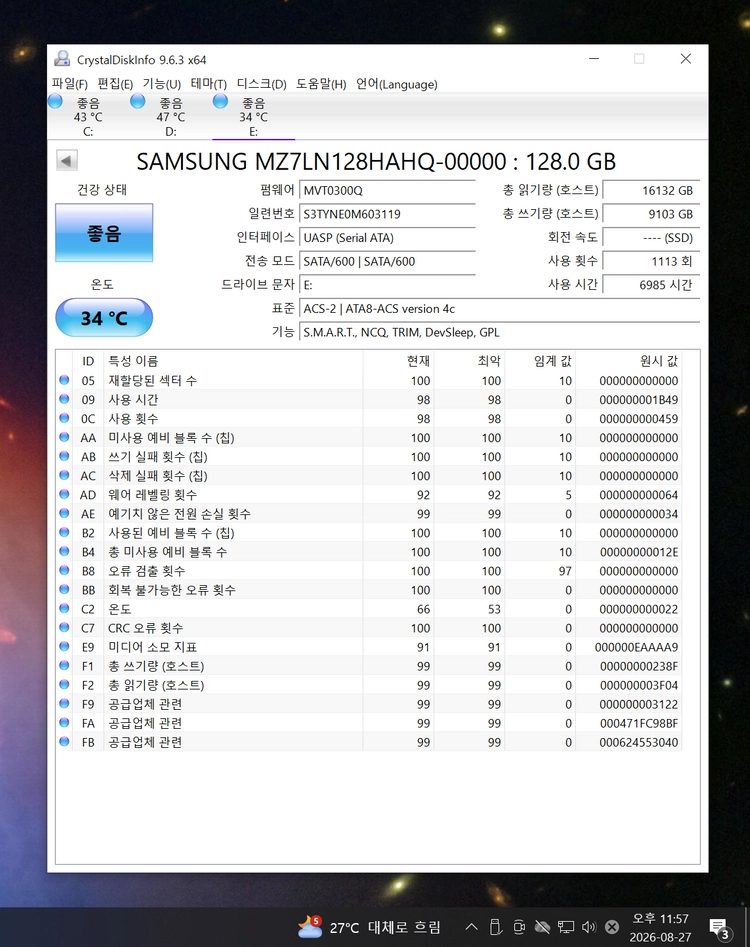Click status dot for attribute AD row

click(x=64, y=494)
